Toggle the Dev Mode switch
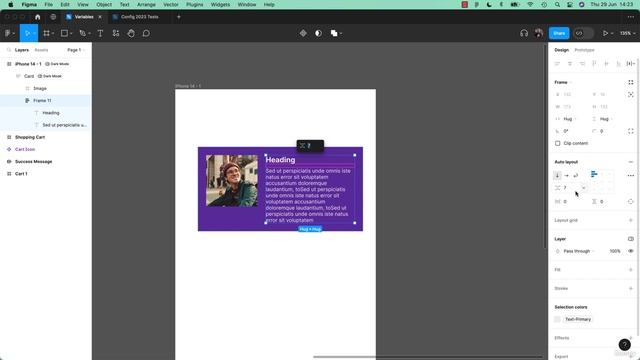The width and height of the screenshot is (640, 360). point(583,33)
